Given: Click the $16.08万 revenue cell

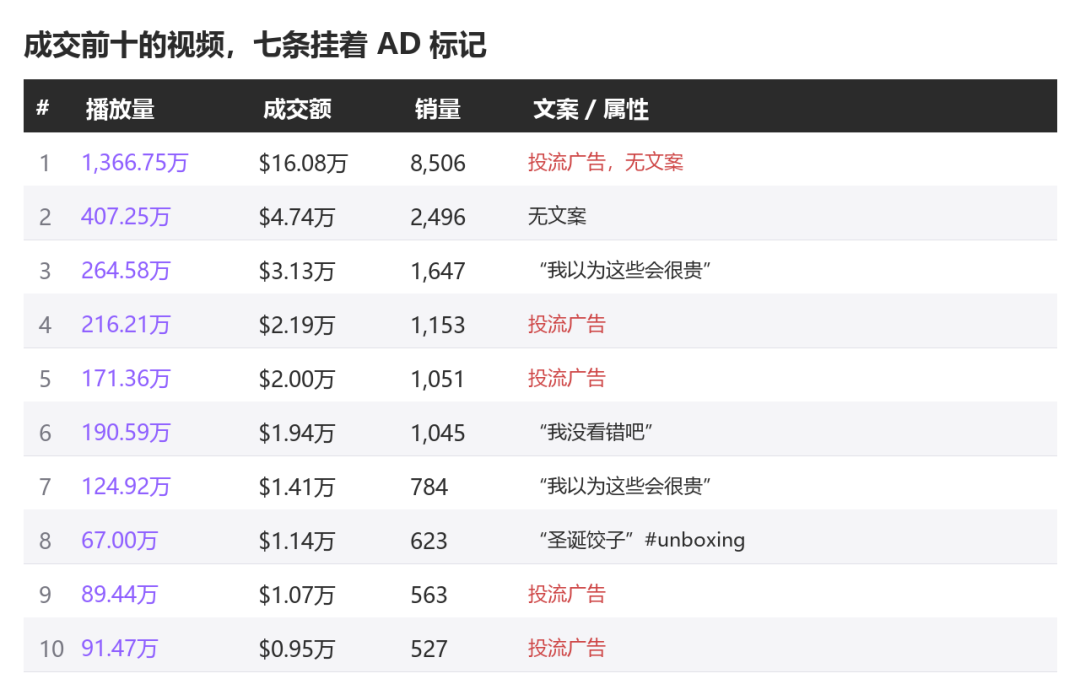Looking at the screenshot, I should [303, 163].
